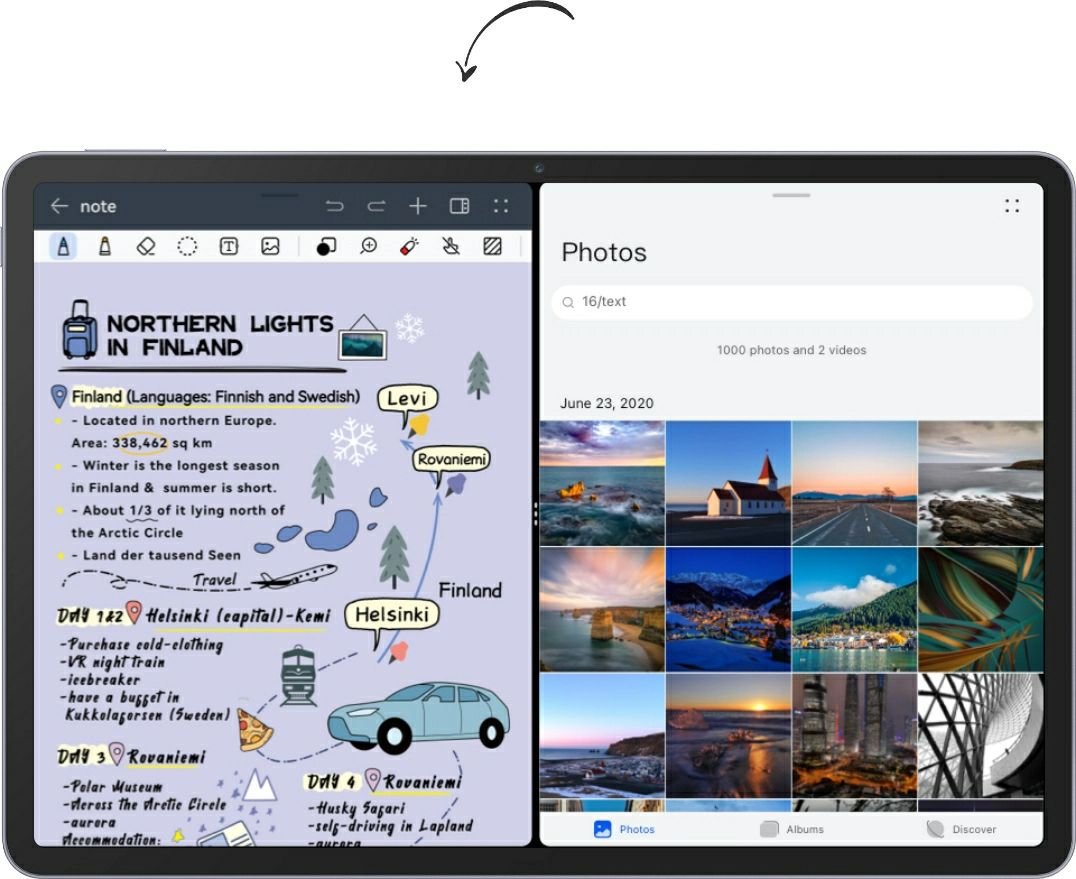
Task: Insert a text box with the T tool
Action: tap(229, 246)
